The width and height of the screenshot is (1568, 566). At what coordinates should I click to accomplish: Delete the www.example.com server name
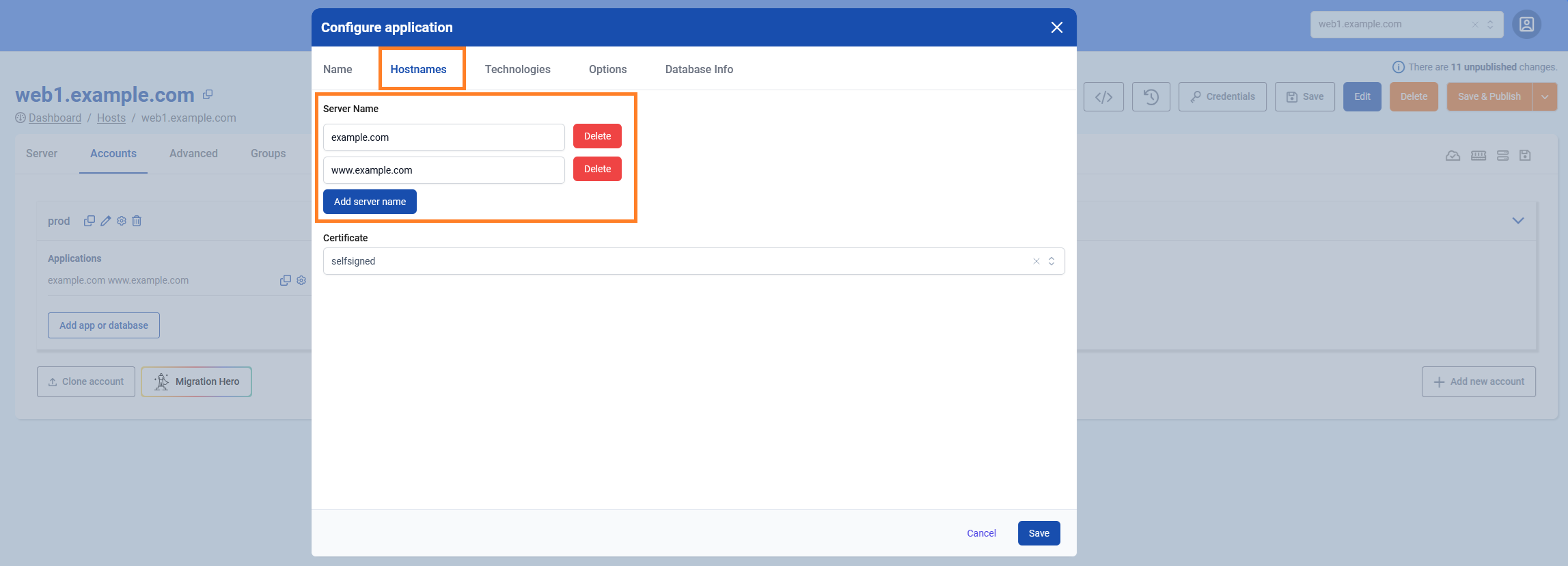point(597,169)
